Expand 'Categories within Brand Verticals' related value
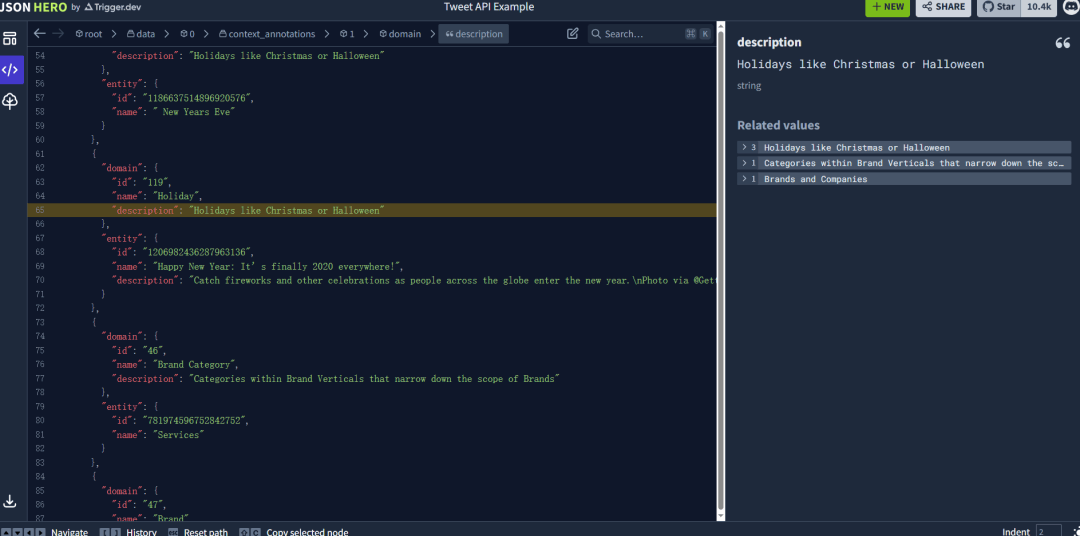1080x536 pixels. tap(744, 163)
